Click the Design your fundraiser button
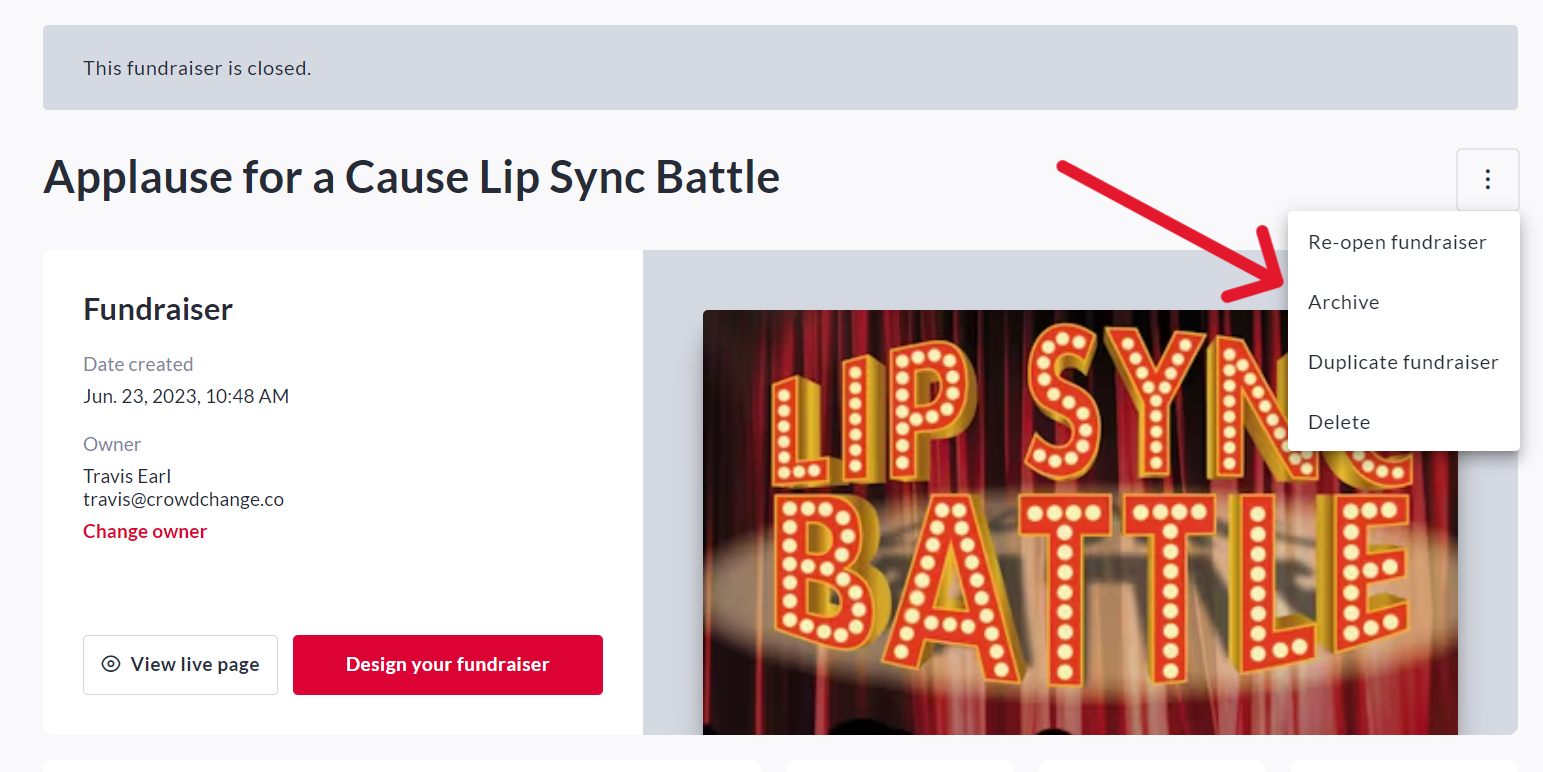The width and height of the screenshot is (1543, 772). [447, 664]
